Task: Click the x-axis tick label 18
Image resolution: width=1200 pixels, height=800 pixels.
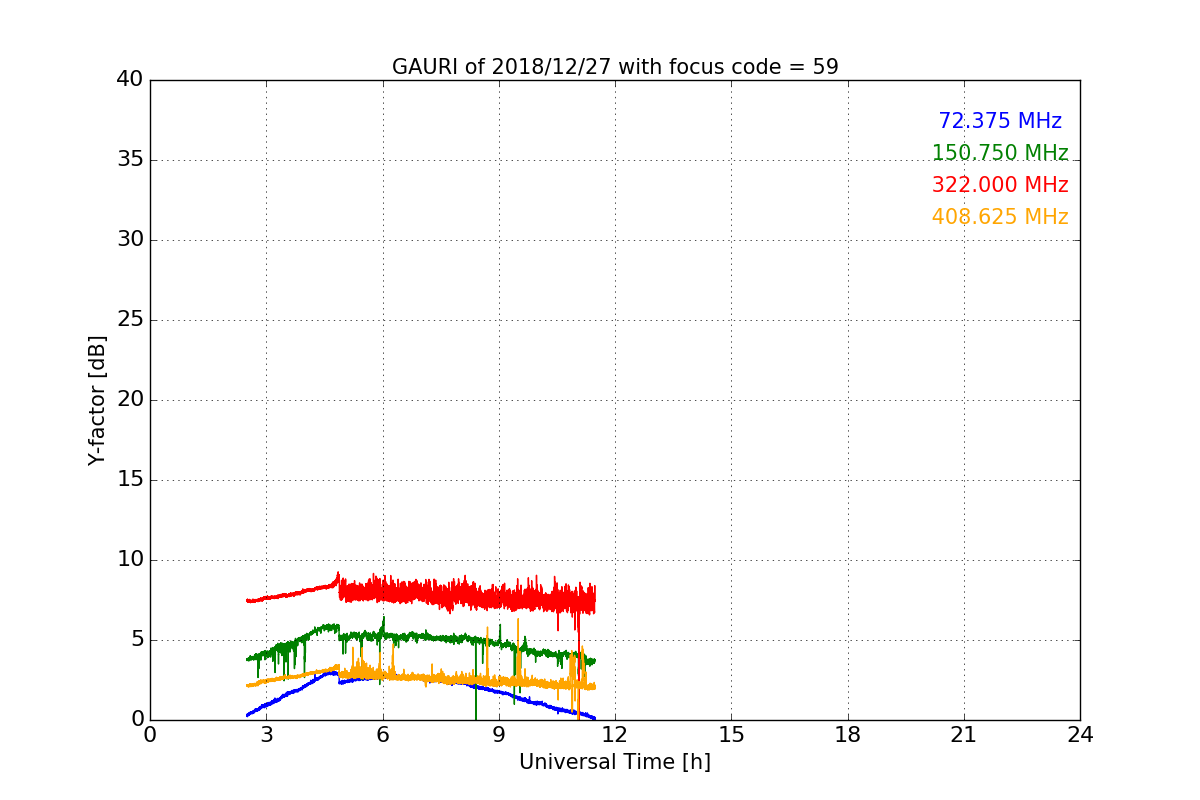Action: click(x=848, y=735)
